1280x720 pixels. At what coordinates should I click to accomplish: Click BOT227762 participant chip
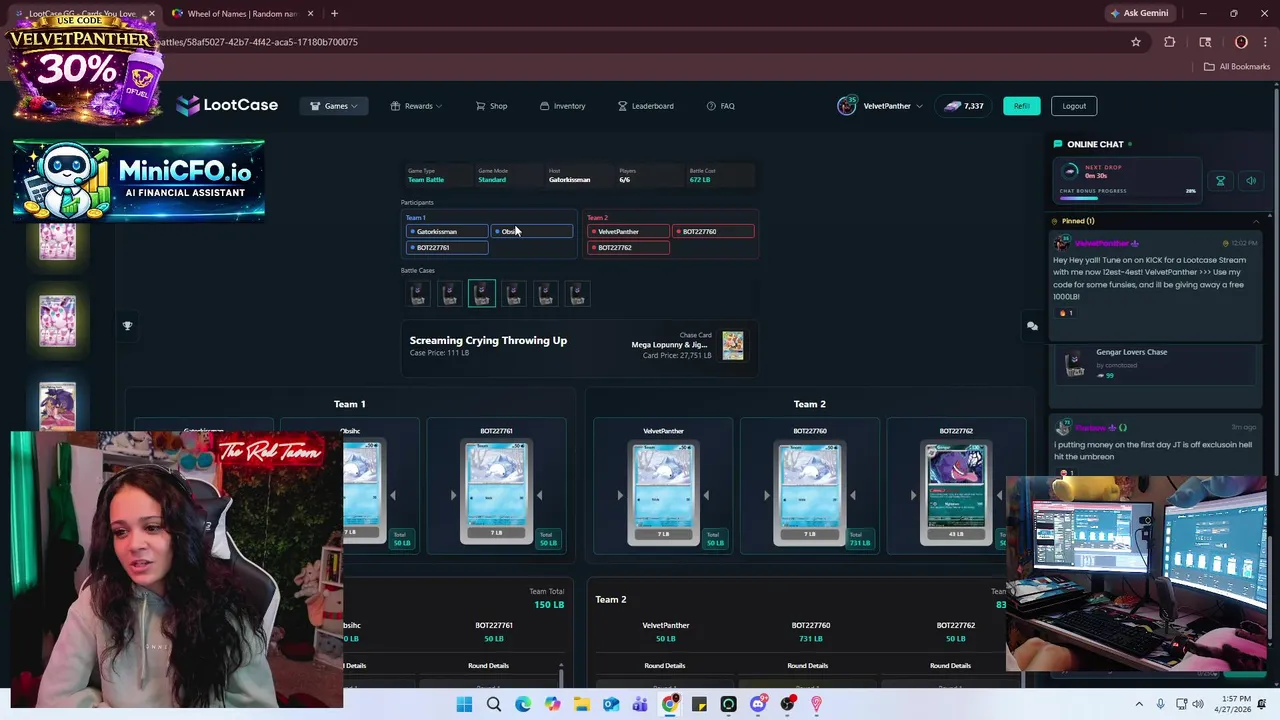[628, 248]
